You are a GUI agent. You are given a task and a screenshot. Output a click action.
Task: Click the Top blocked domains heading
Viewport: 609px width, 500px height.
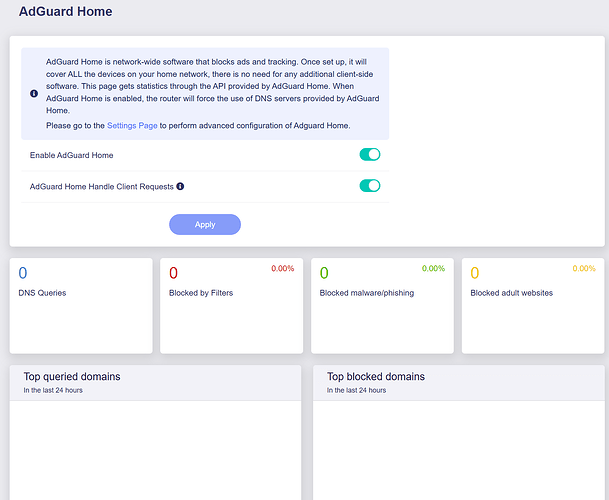[x=375, y=377]
